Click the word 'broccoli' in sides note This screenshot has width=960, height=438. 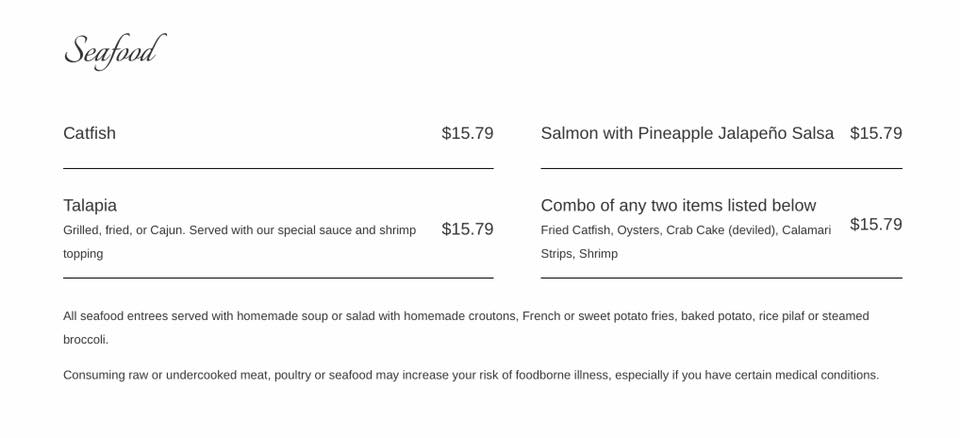[x=85, y=340]
